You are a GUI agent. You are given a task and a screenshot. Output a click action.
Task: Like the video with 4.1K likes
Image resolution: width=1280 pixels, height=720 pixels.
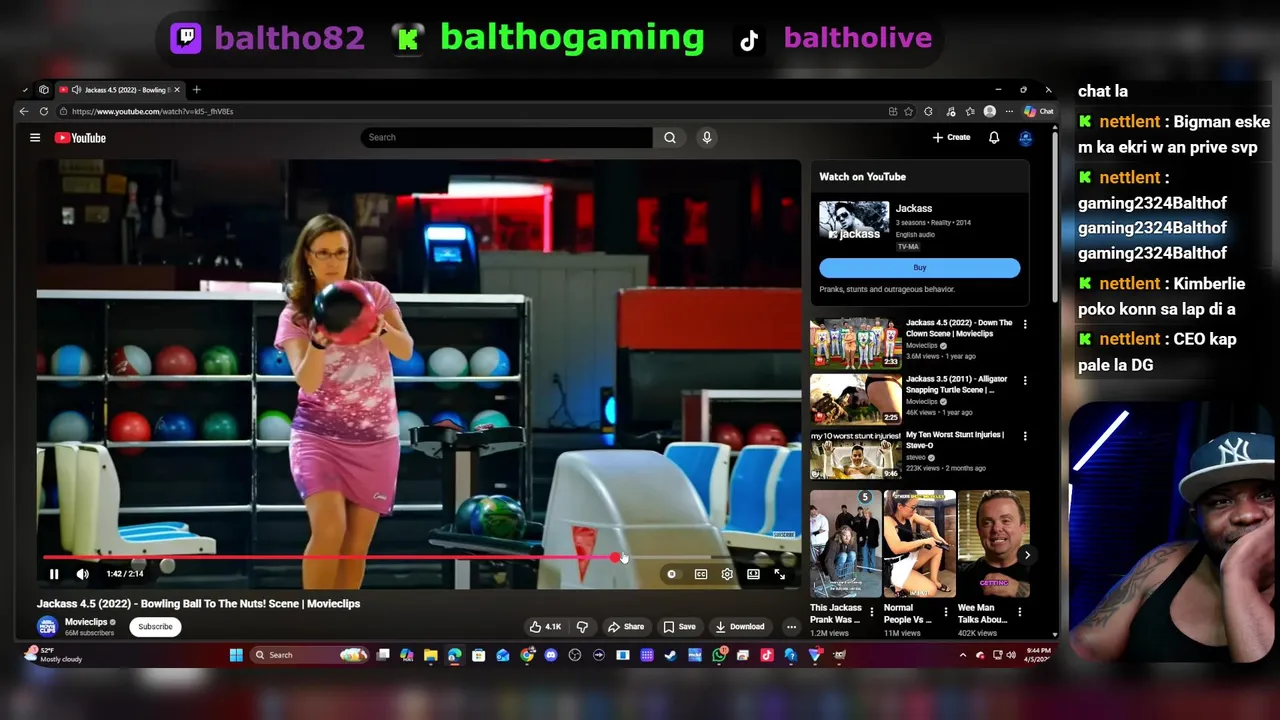[x=546, y=627]
